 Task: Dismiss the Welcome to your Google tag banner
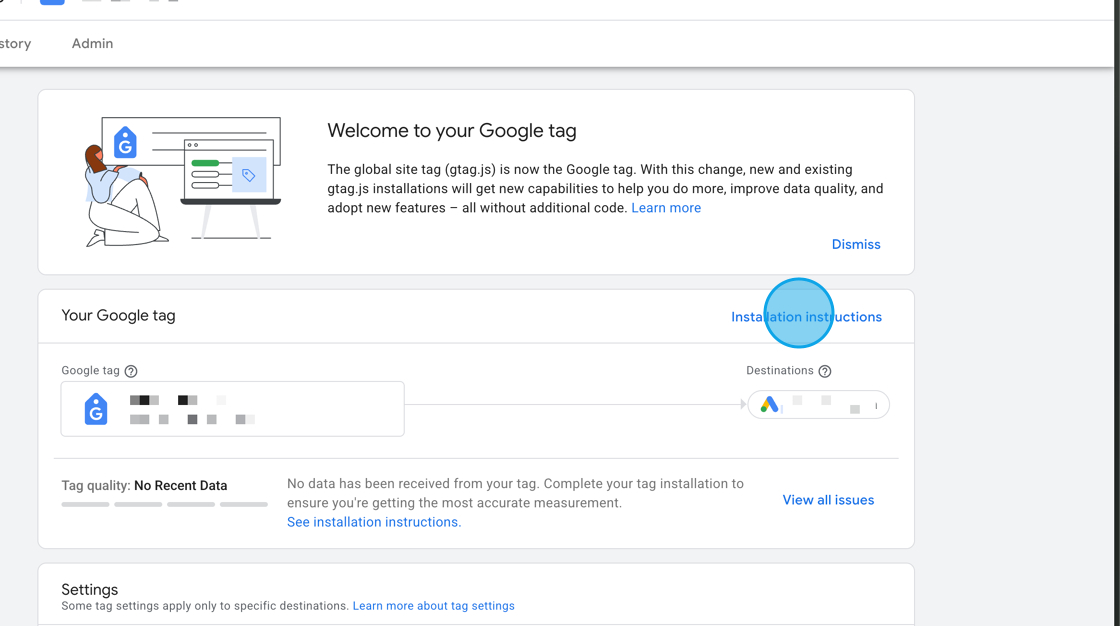click(x=856, y=244)
